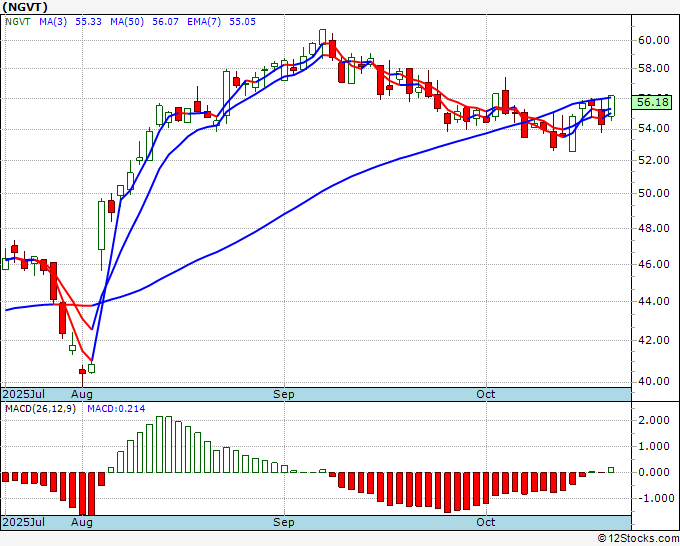
Task: Click Oct on the MACD panel date axis
Action: (x=485, y=522)
